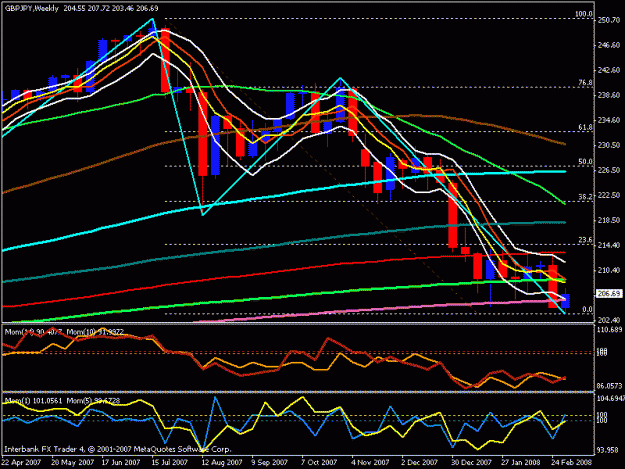Click the 12 Aug 2007 date label
The image size is (625, 469).
coord(222,462)
